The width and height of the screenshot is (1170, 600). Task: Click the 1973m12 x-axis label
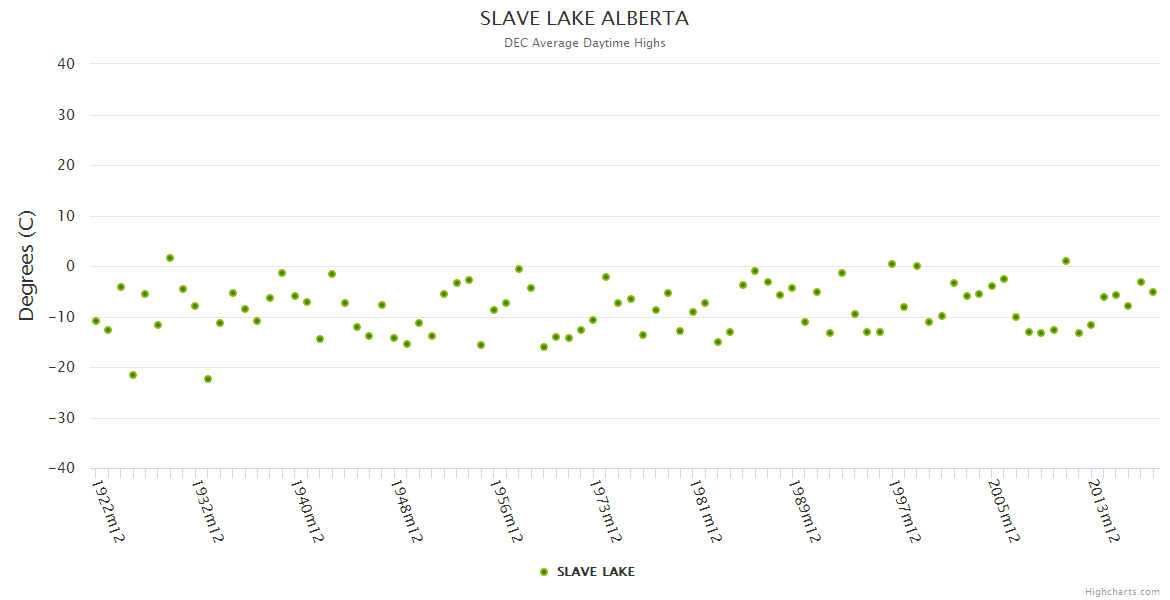[605, 511]
